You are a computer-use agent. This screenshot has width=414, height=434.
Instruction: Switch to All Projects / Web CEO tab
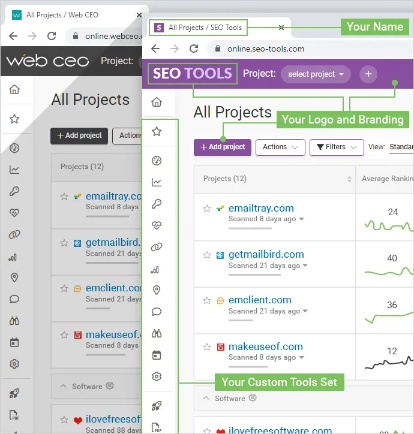click(62, 15)
